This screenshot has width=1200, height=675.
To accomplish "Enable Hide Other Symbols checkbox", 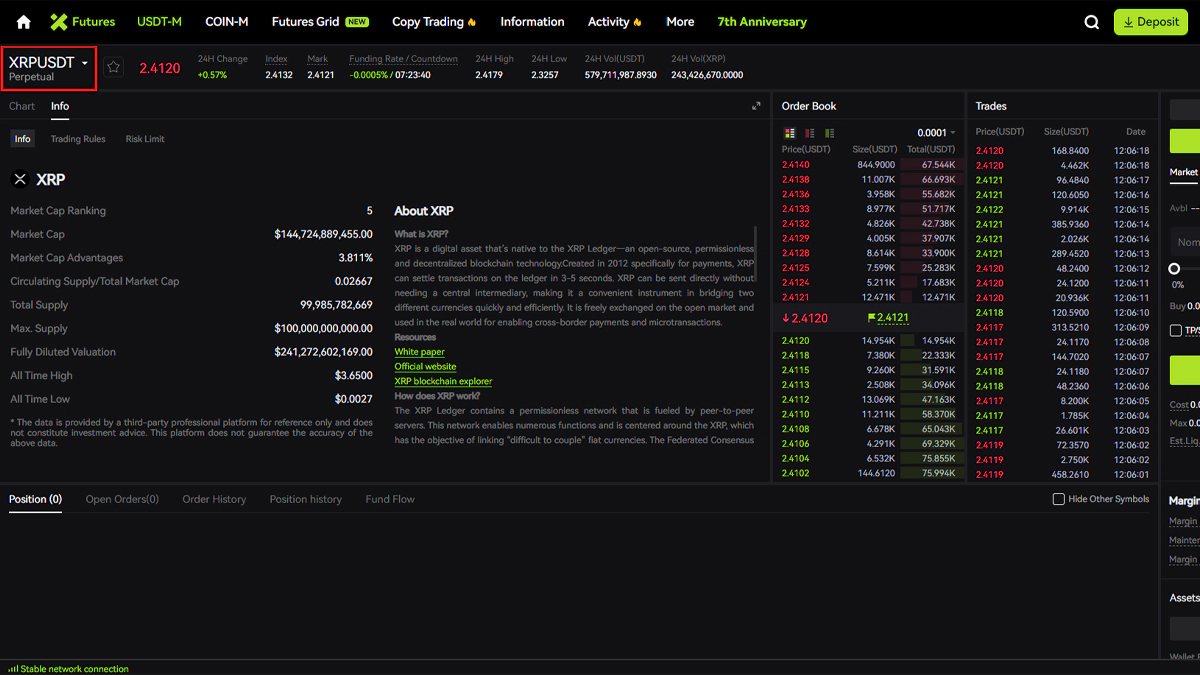I will tap(1058, 499).
